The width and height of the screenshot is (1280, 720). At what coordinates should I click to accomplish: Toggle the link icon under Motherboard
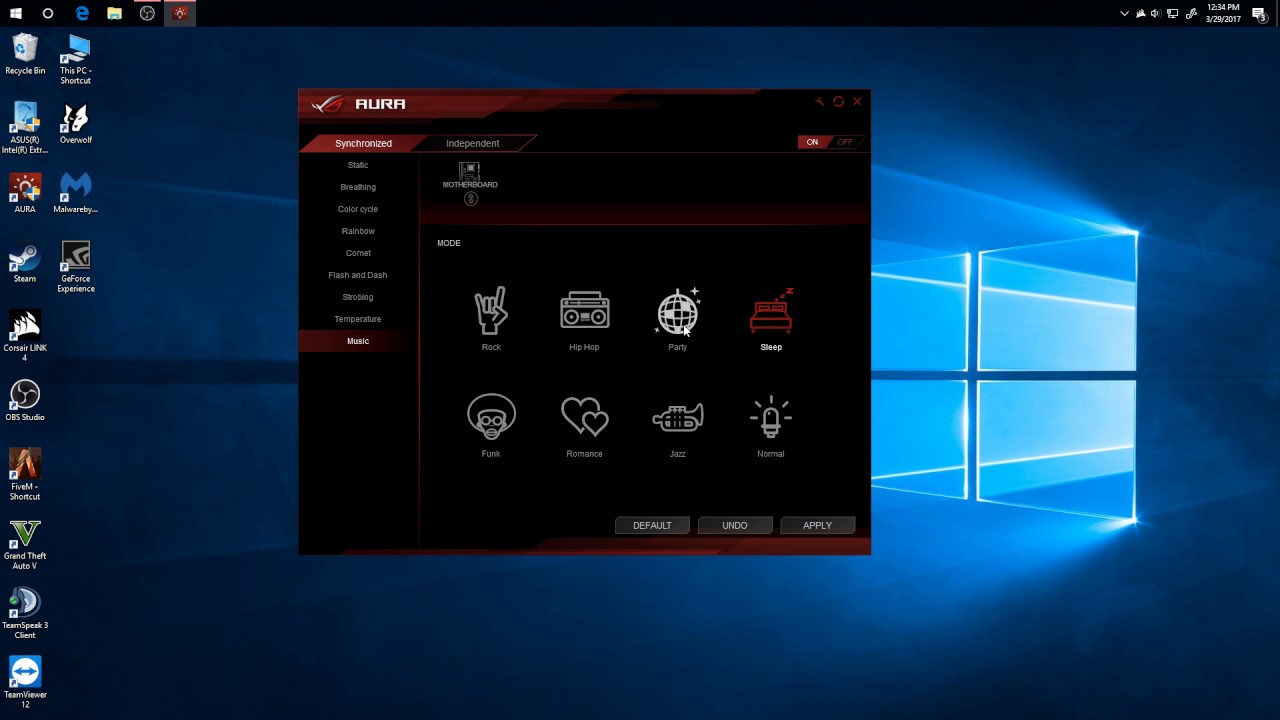tap(471, 199)
